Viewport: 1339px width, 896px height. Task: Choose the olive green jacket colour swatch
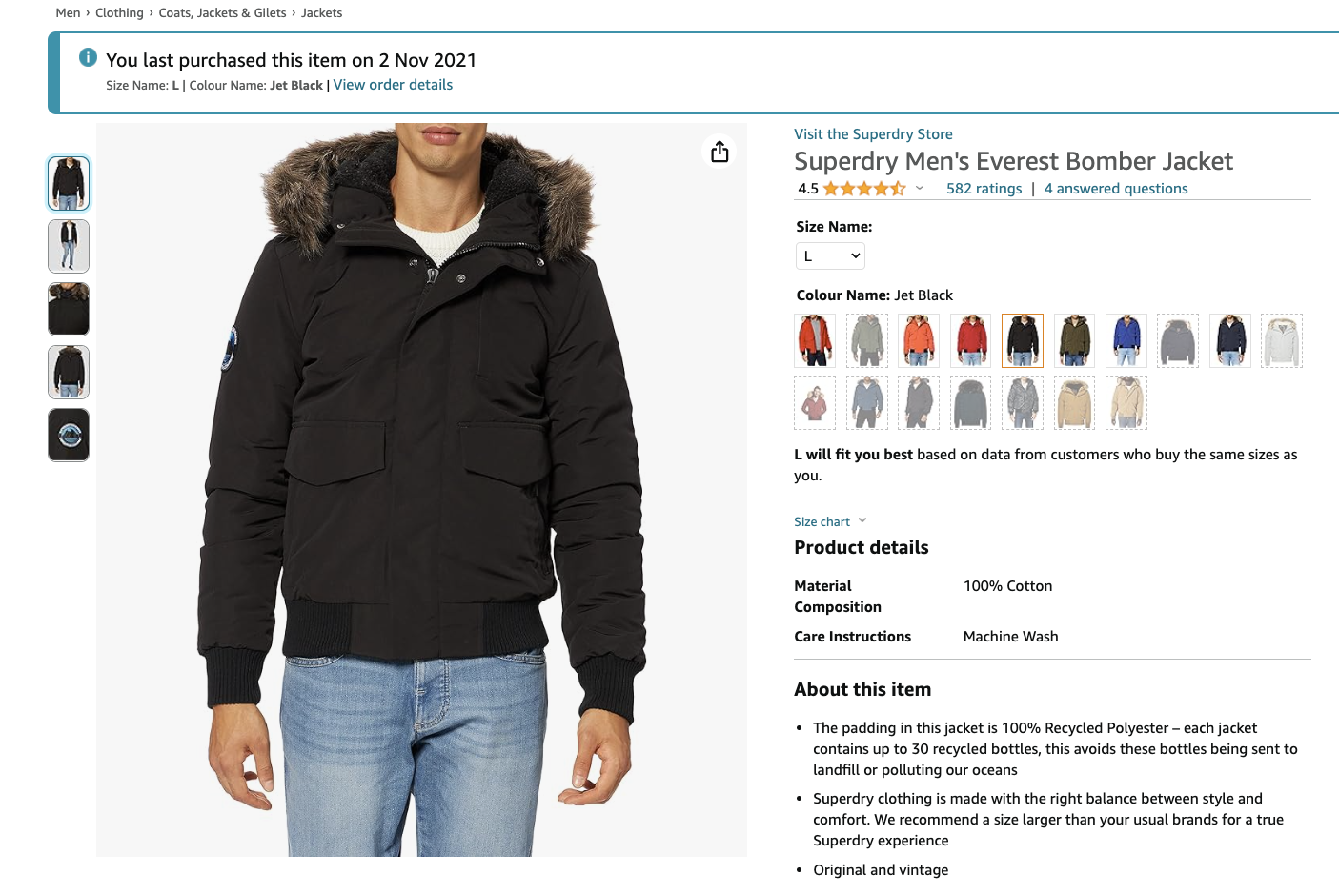[1074, 340]
